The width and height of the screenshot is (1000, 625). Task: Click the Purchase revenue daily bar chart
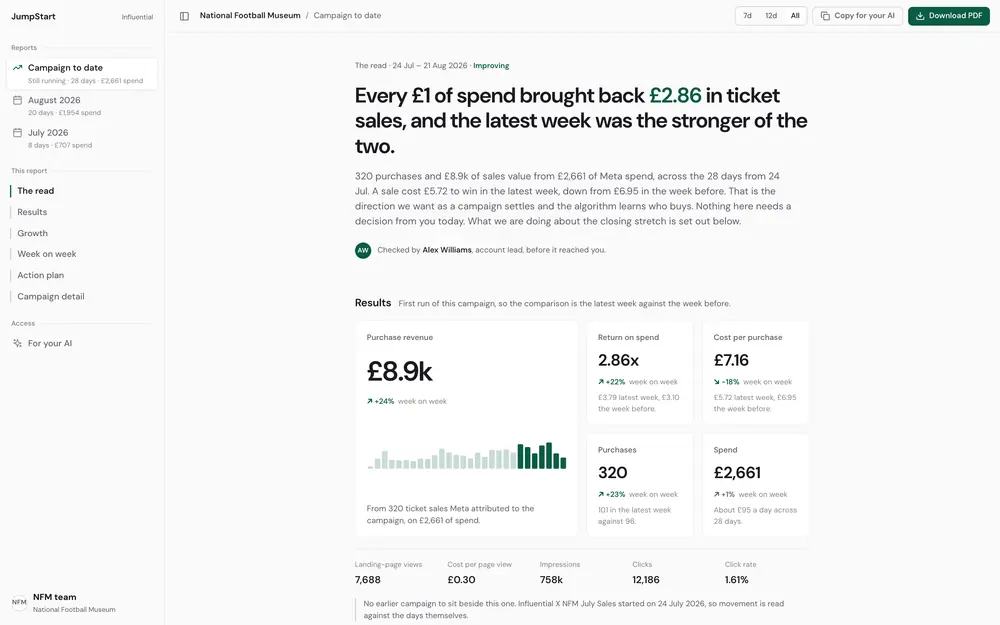point(467,455)
